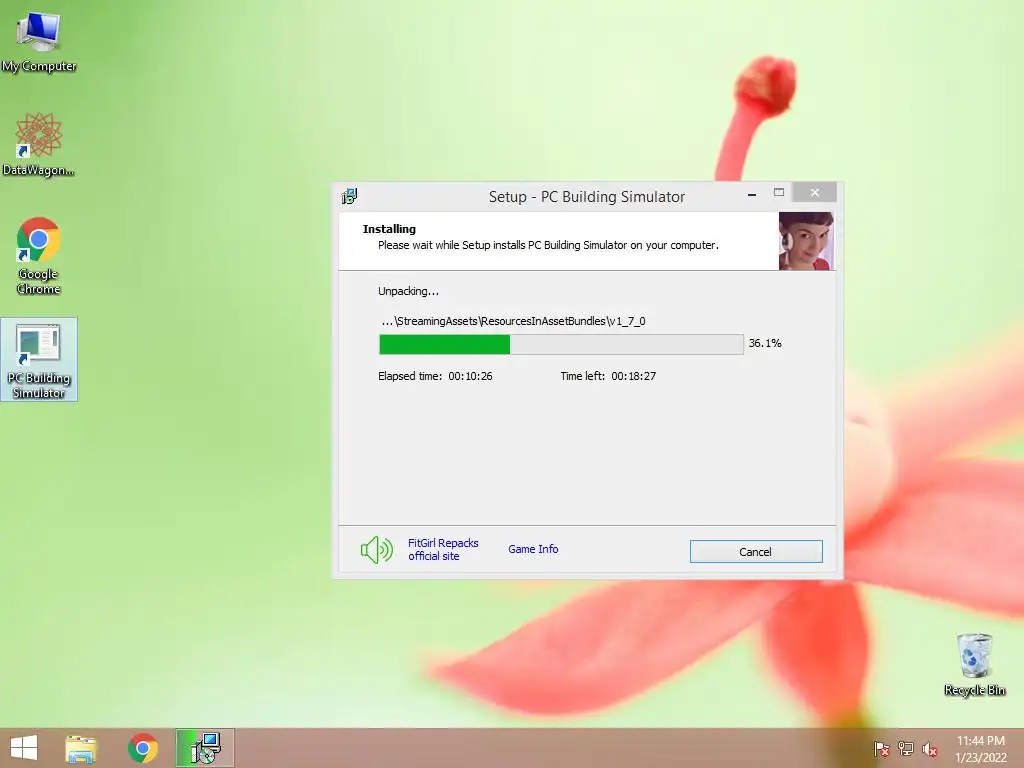Click the Installing heading text
Image resolution: width=1024 pixels, height=768 pixels.
[x=389, y=229]
